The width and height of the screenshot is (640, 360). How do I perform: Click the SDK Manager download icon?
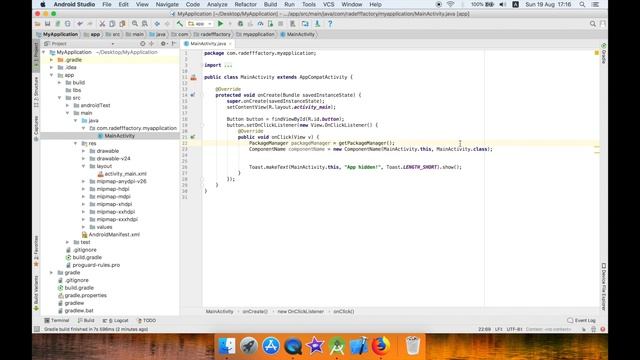coord(317,24)
